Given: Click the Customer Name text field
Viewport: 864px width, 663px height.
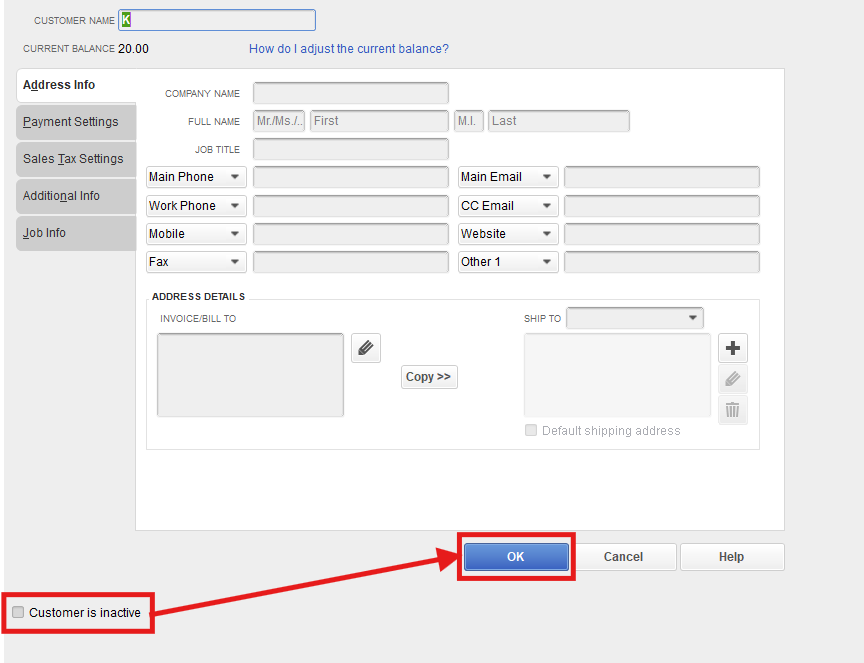Looking at the screenshot, I should 217,20.
